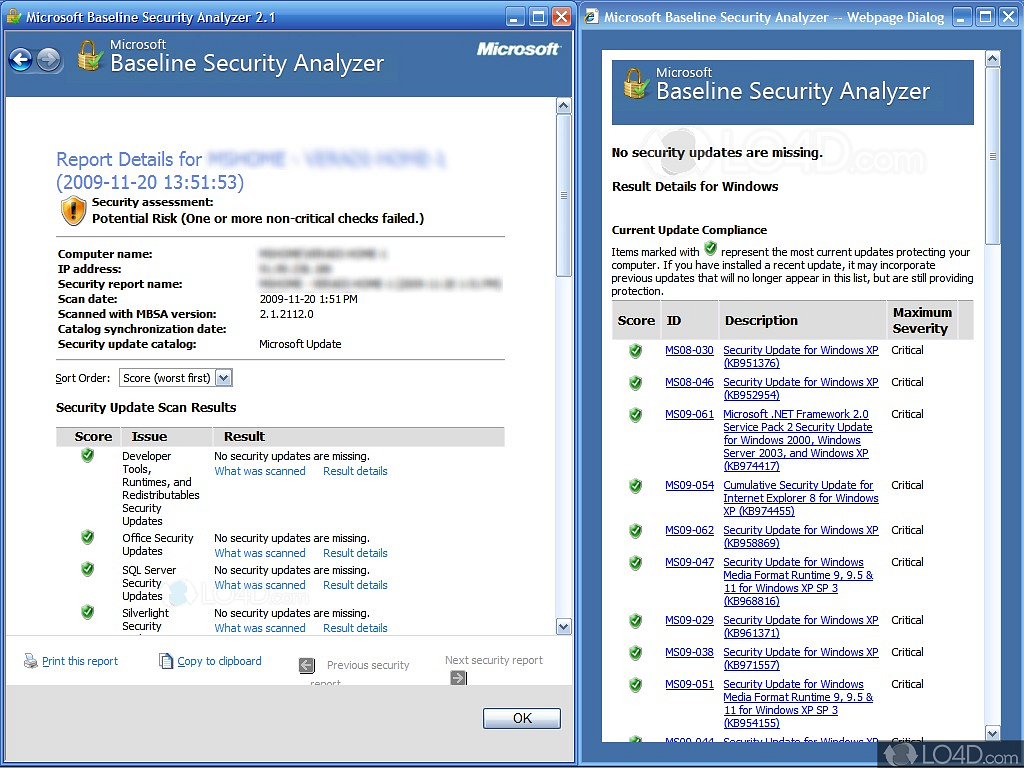Click the Next security report arrow icon
This screenshot has height=768, width=1024.
[458, 677]
